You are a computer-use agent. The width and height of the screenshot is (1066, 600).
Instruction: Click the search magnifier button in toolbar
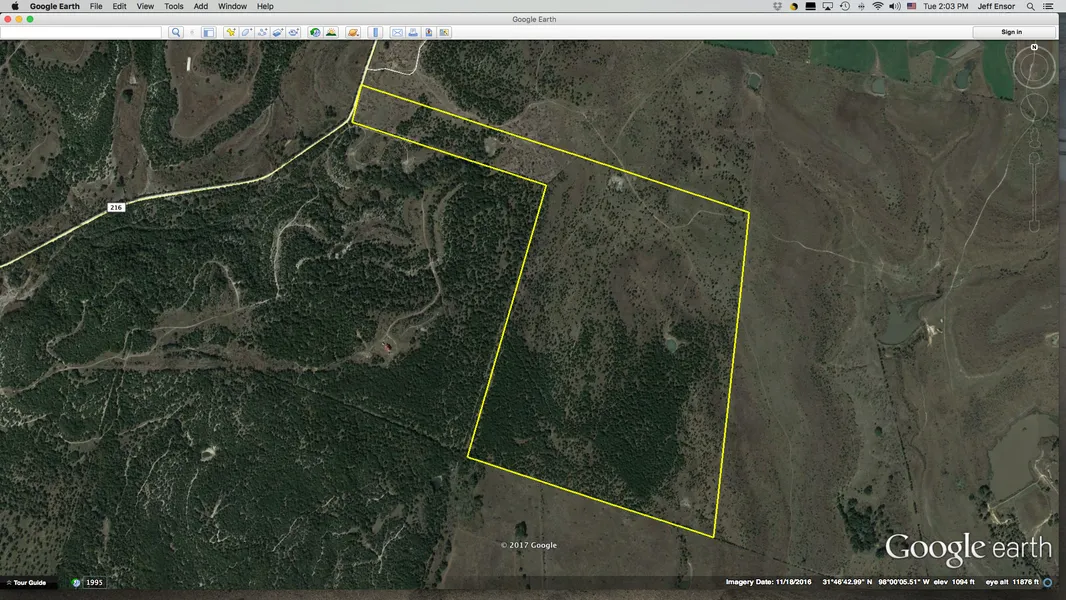coord(176,32)
